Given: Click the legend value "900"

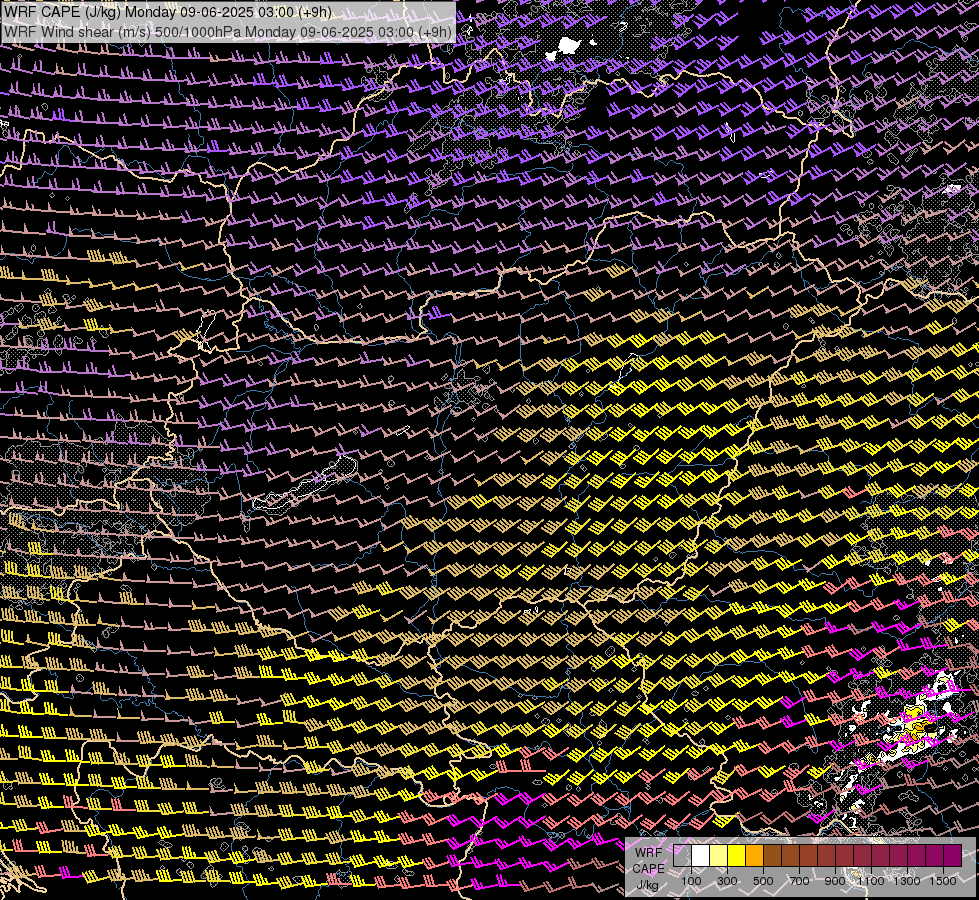Looking at the screenshot, I should point(835,881).
